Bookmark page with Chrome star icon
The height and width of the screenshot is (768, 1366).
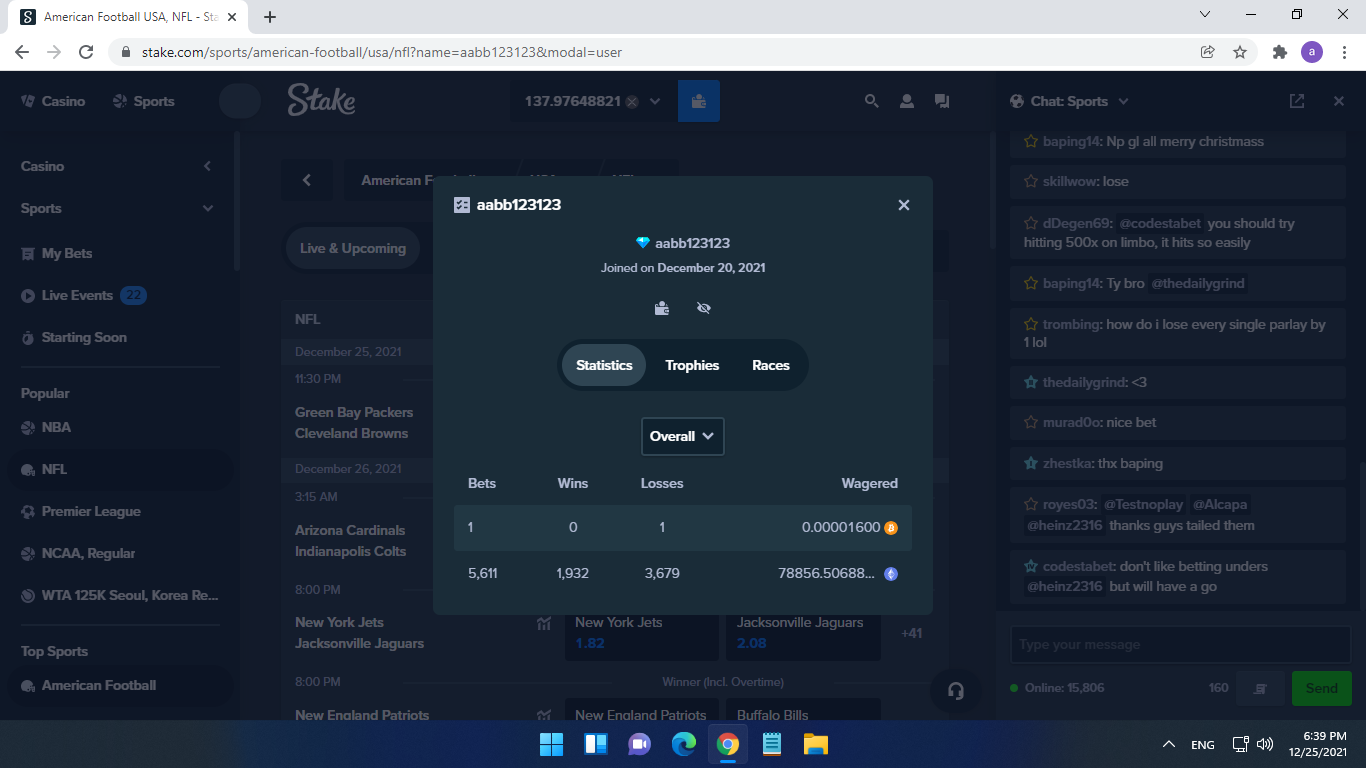point(1240,52)
